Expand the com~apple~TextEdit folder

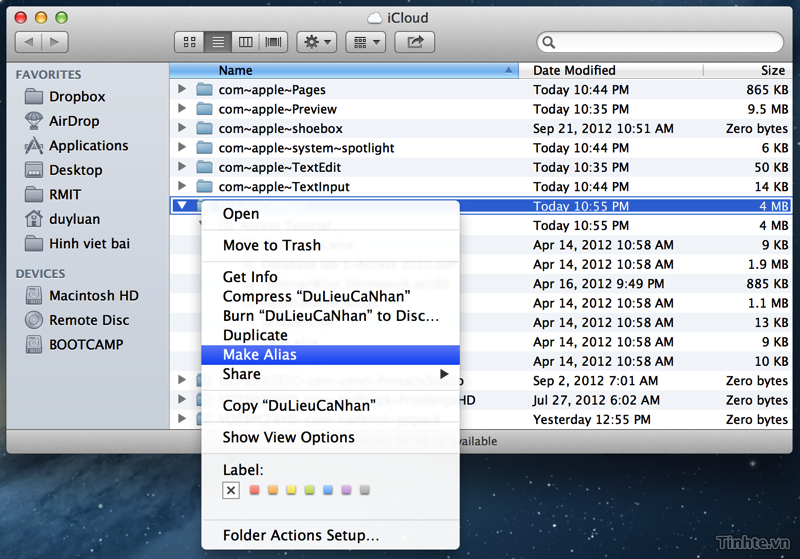tap(182, 166)
